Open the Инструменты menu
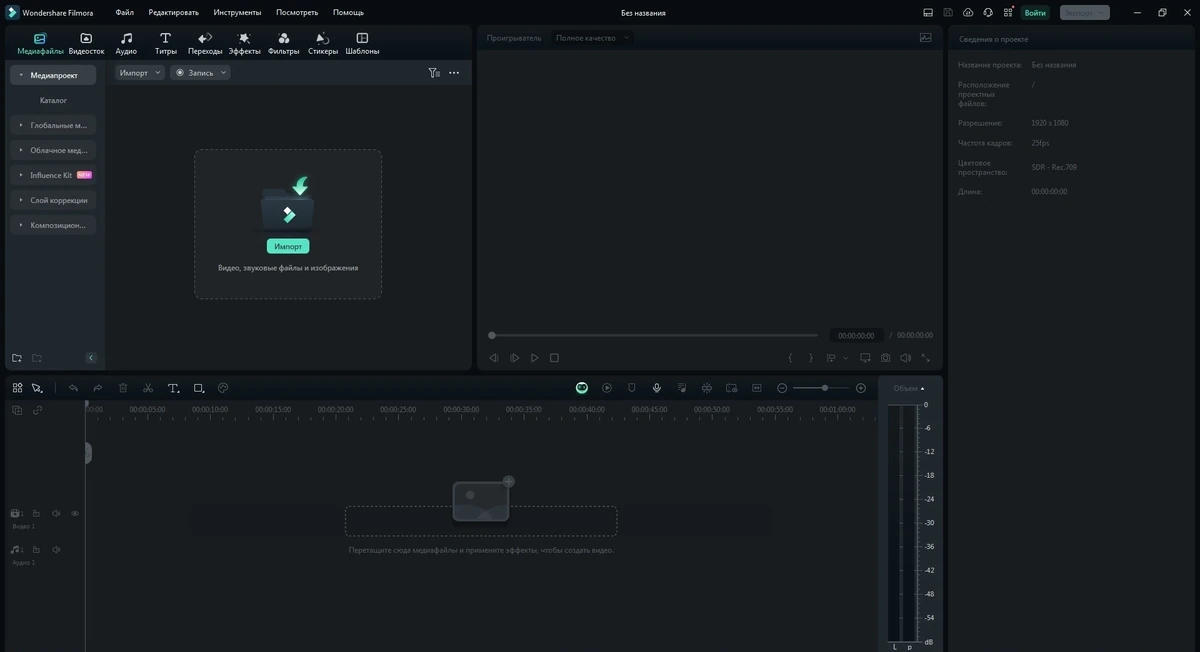 (237, 12)
